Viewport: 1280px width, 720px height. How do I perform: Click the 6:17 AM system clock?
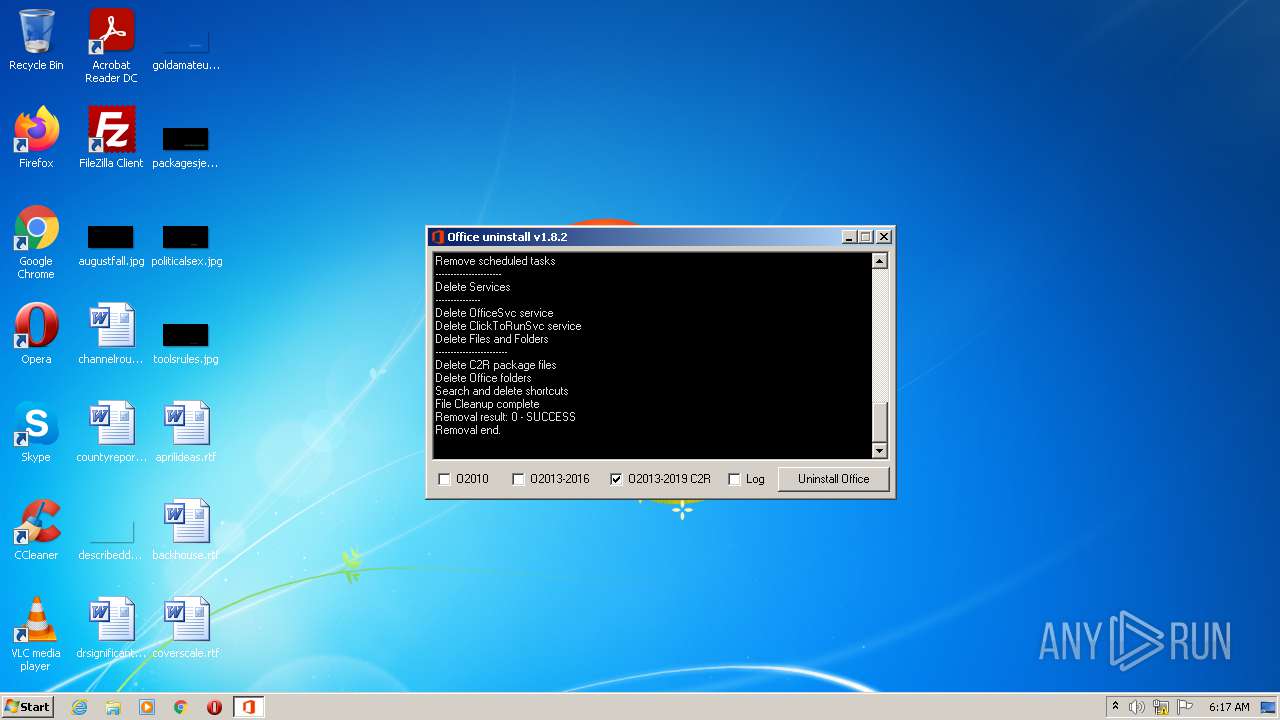pos(1229,707)
